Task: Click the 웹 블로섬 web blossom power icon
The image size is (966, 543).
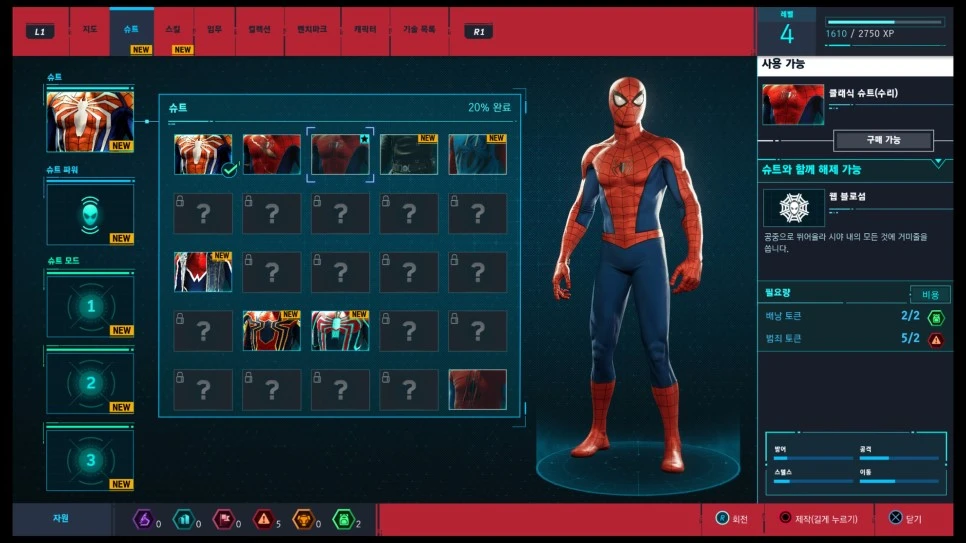Action: pyautogui.click(x=794, y=208)
